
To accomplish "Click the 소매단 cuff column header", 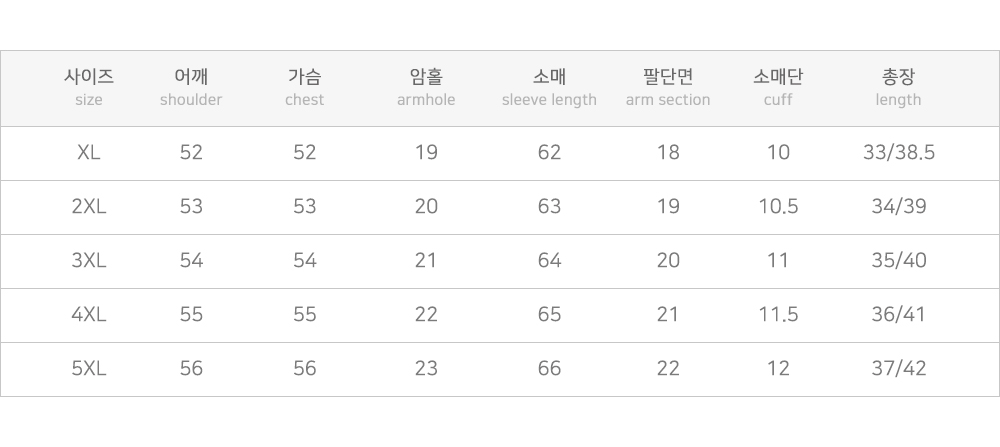I will pos(778,87).
